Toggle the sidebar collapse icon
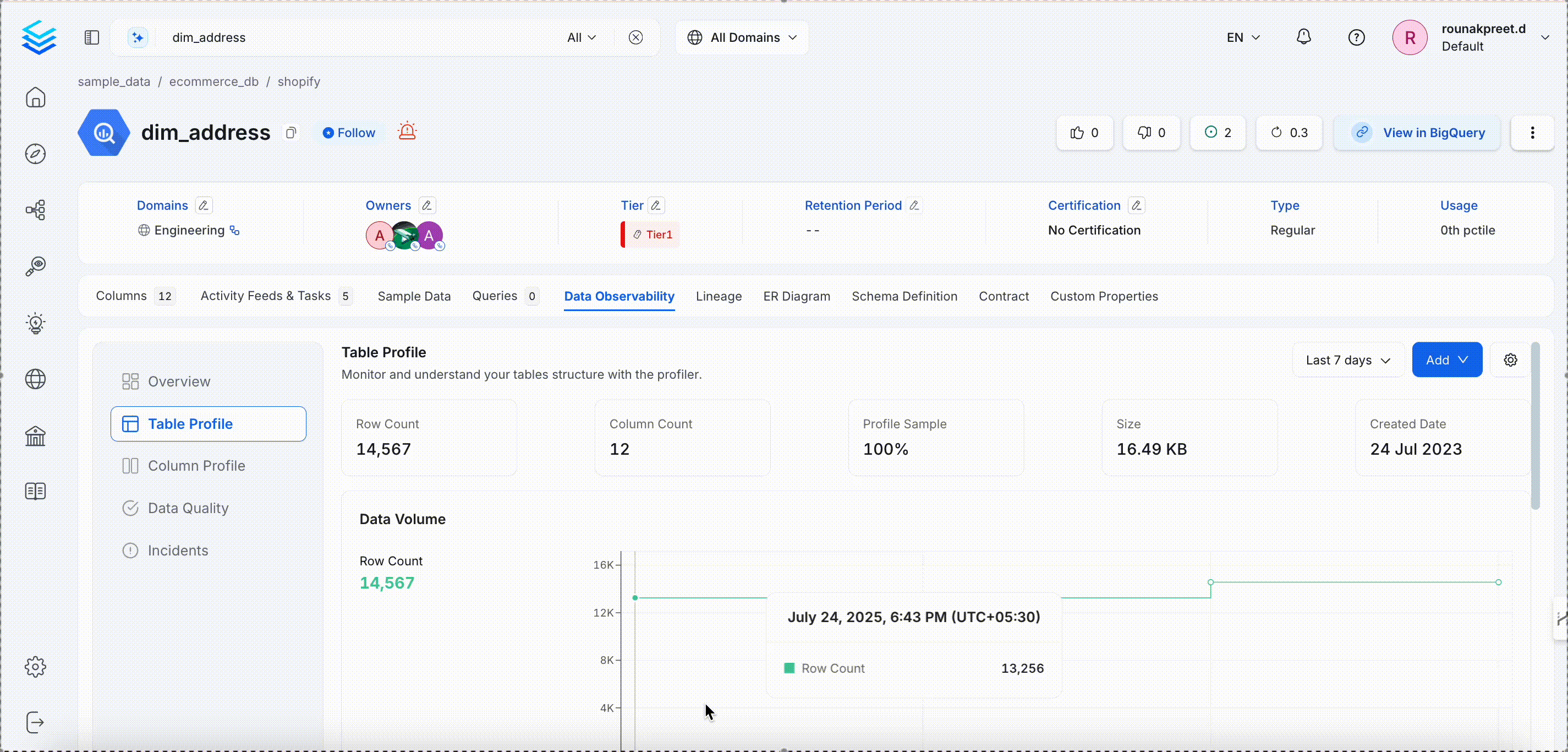This screenshot has height=752, width=1568. [92, 37]
